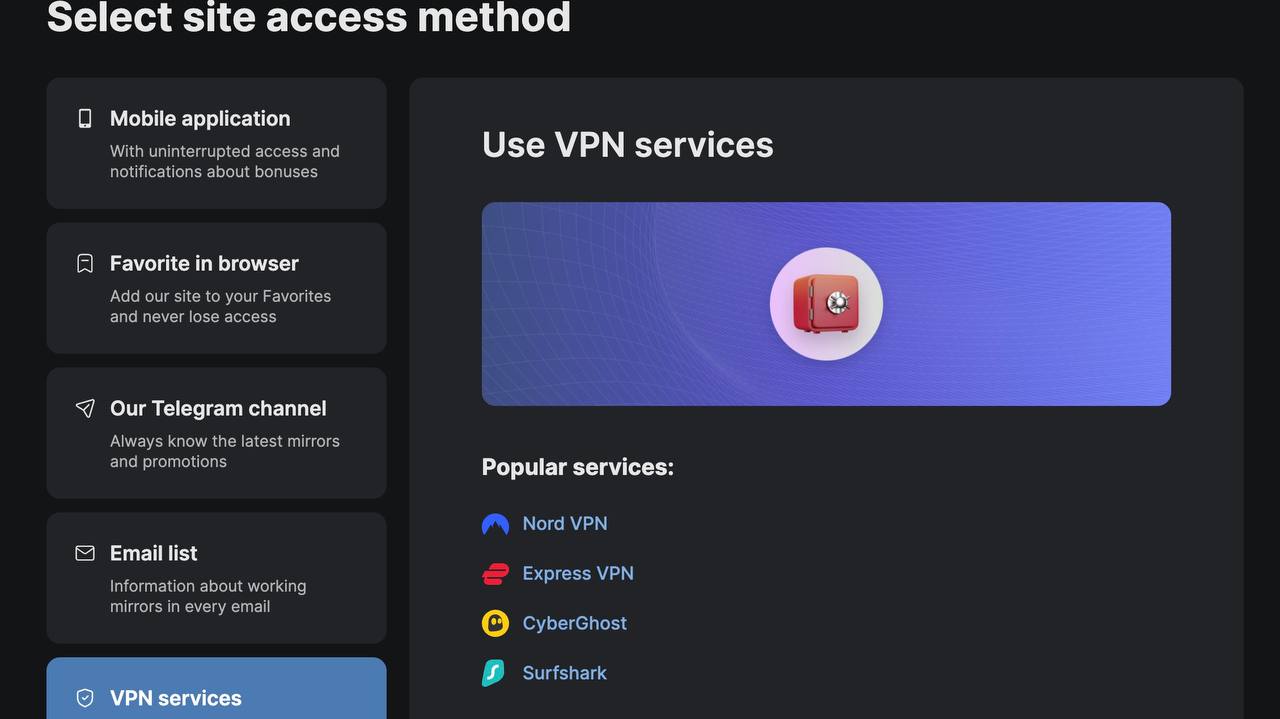Click the bookmark icon beside Favorite in browser

click(x=85, y=263)
